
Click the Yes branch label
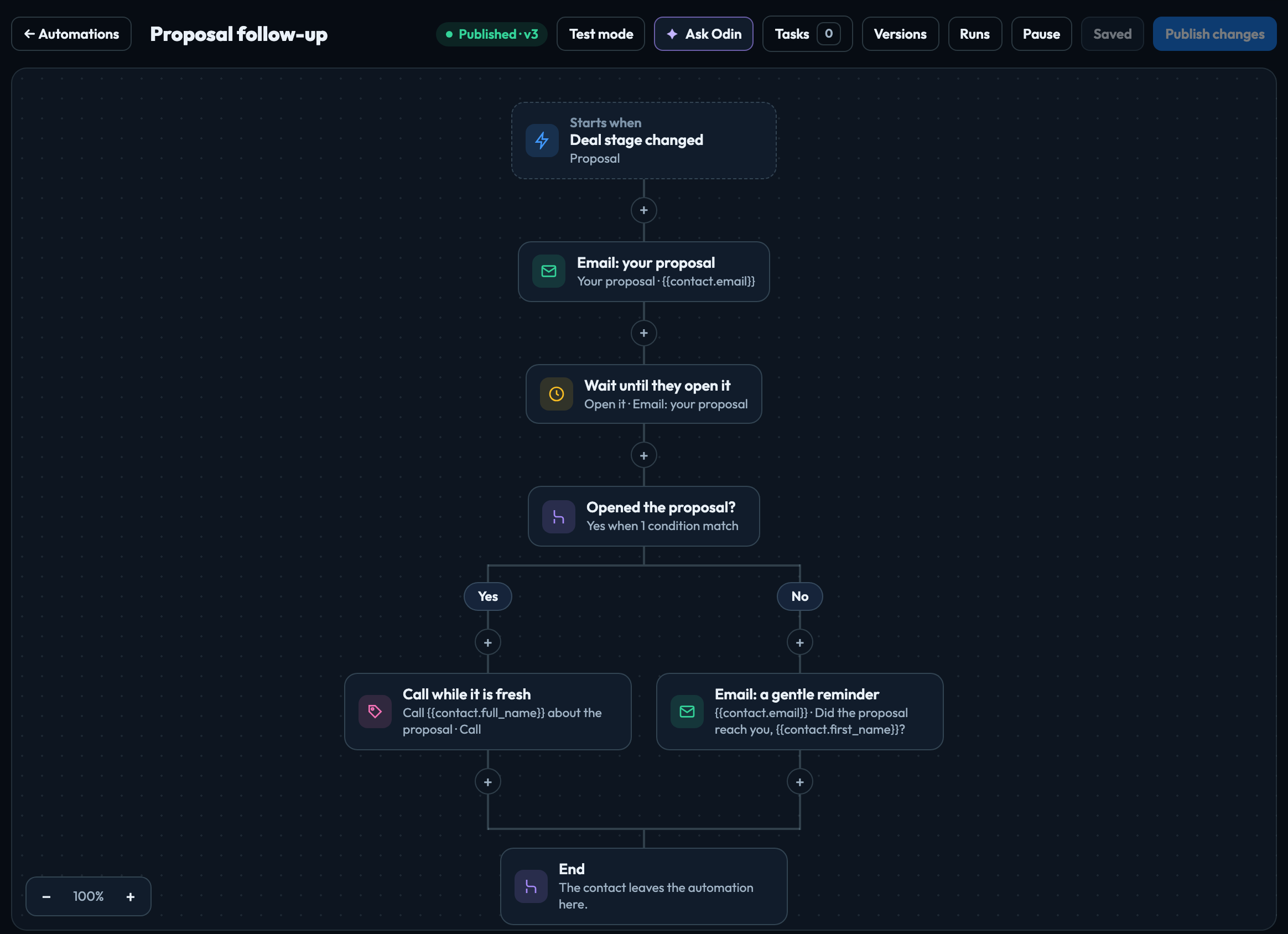click(488, 596)
